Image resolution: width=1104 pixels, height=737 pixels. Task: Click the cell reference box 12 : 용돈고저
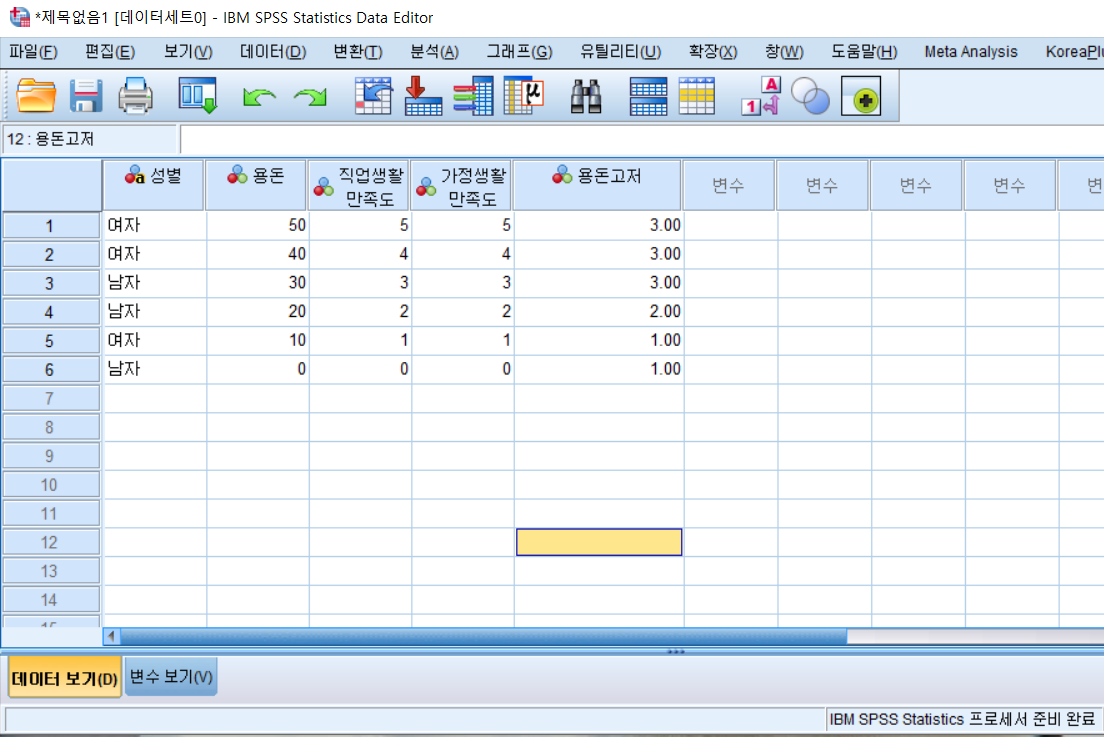tap(89, 139)
